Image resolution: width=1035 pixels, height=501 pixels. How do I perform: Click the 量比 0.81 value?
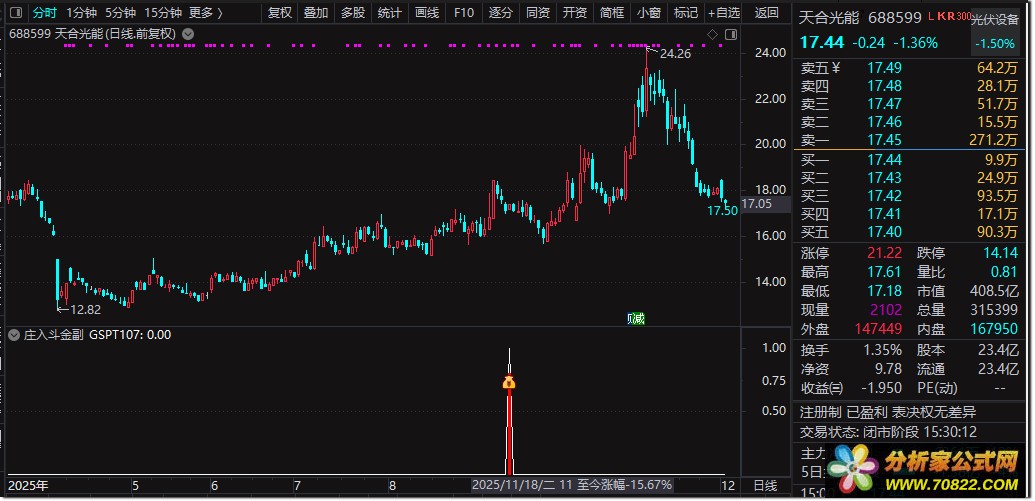tap(1004, 272)
